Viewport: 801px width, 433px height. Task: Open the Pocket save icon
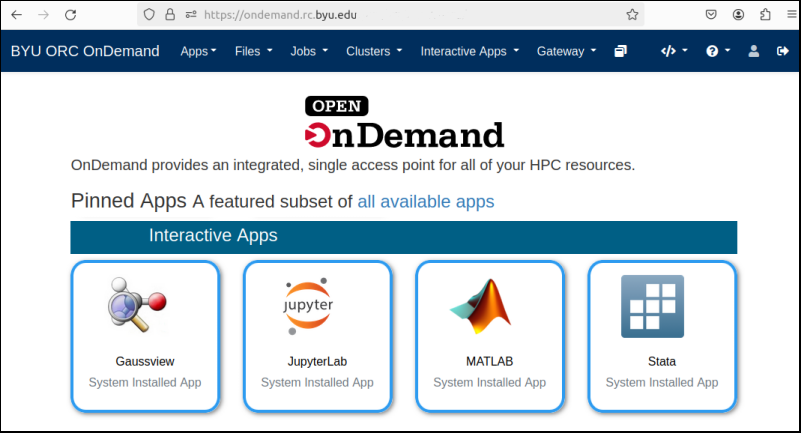click(x=711, y=14)
